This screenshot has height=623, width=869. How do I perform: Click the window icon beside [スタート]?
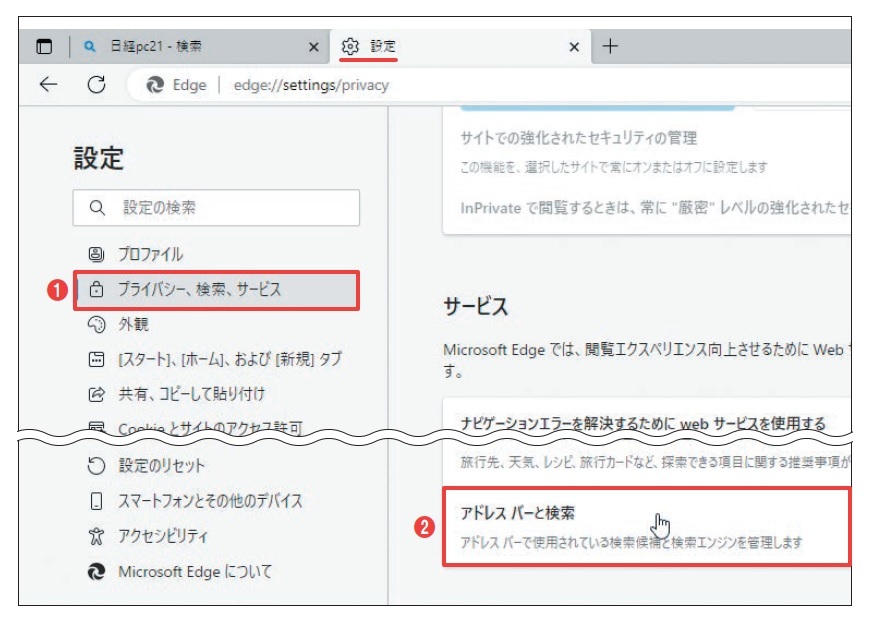(x=96, y=359)
